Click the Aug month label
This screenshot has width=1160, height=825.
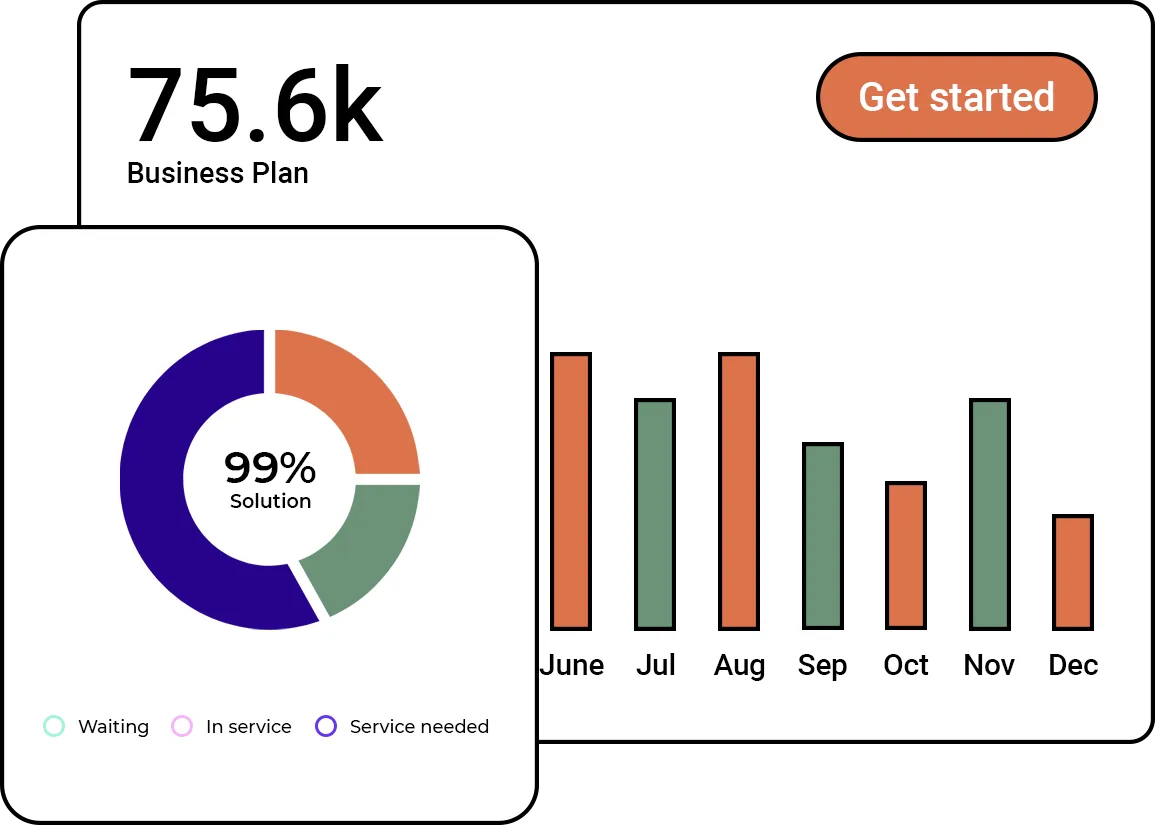[739, 665]
